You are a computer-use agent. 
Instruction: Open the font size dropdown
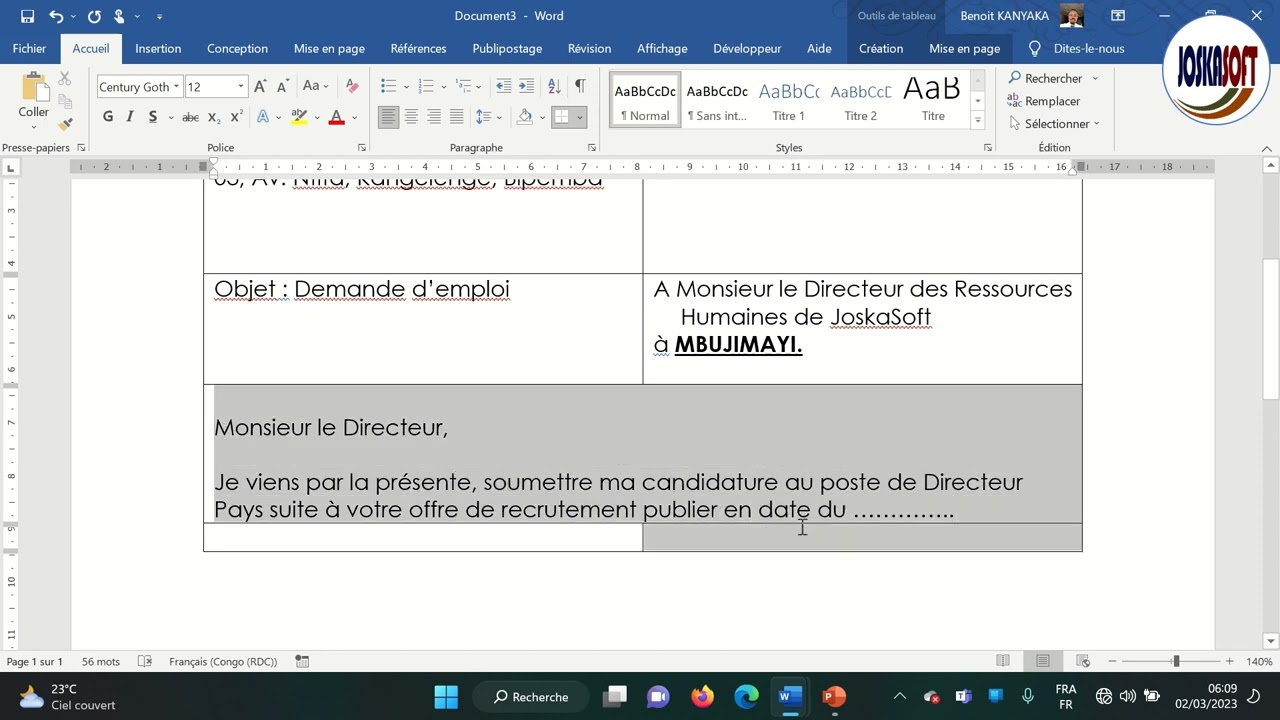(x=240, y=87)
